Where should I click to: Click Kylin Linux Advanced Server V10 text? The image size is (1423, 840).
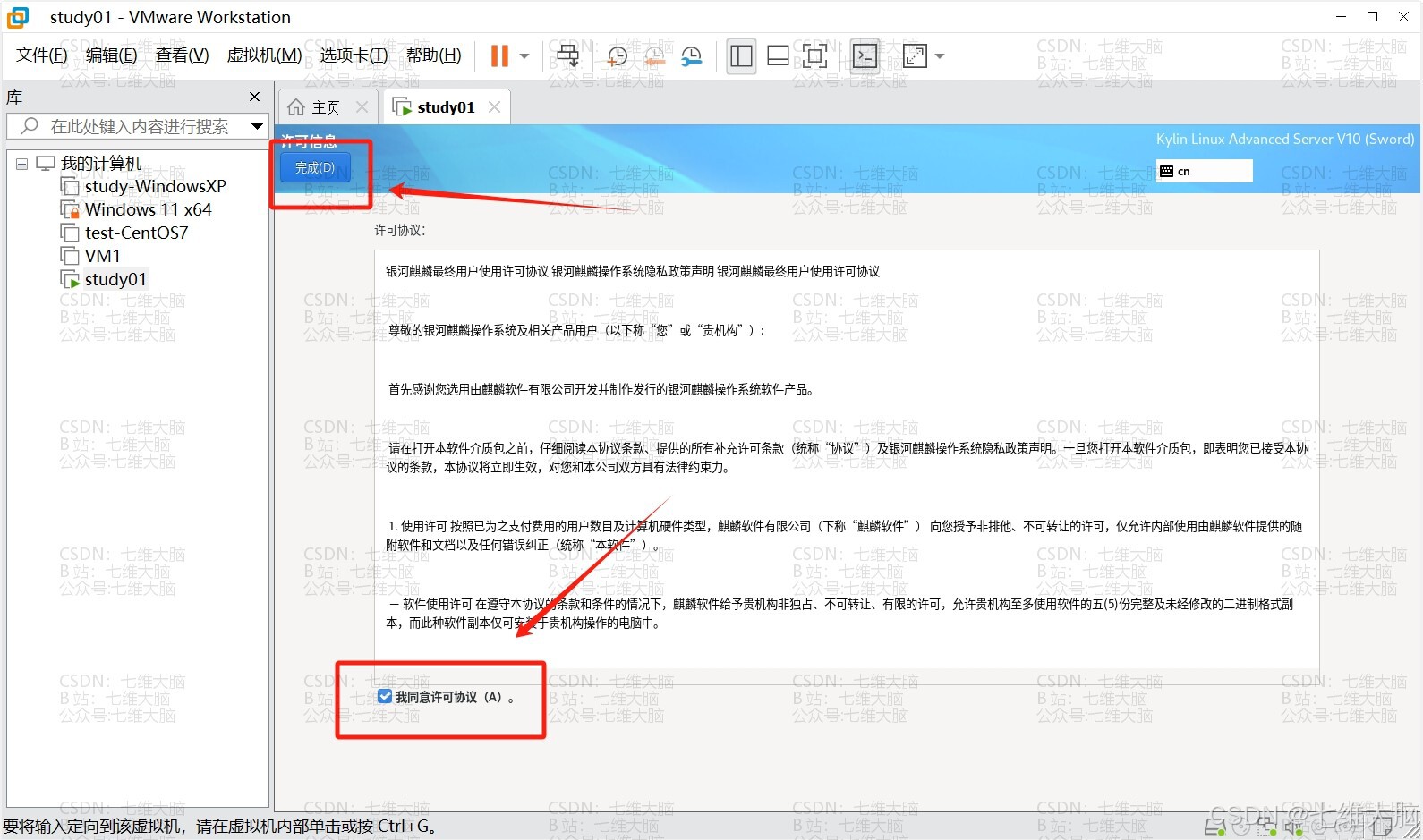pos(1285,139)
